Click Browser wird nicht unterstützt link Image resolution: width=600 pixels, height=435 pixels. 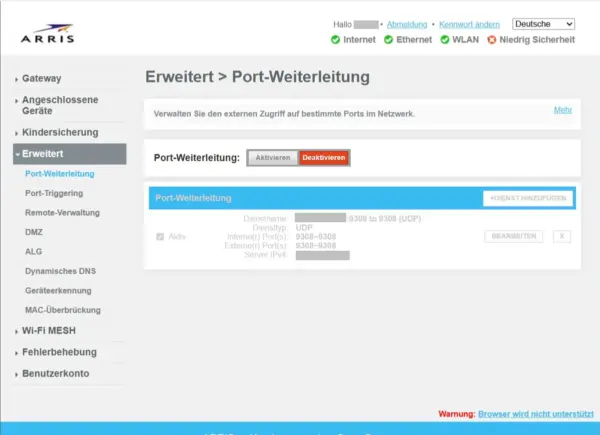pyautogui.click(x=536, y=414)
